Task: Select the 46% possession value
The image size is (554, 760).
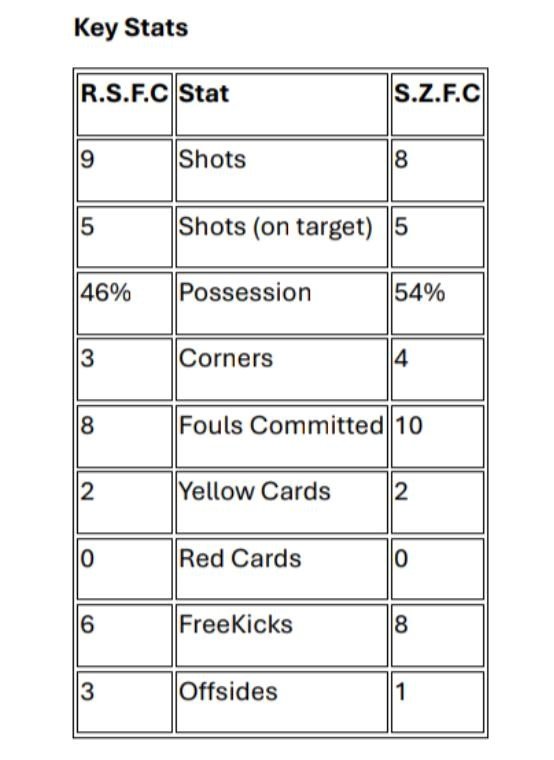Action: click(106, 292)
